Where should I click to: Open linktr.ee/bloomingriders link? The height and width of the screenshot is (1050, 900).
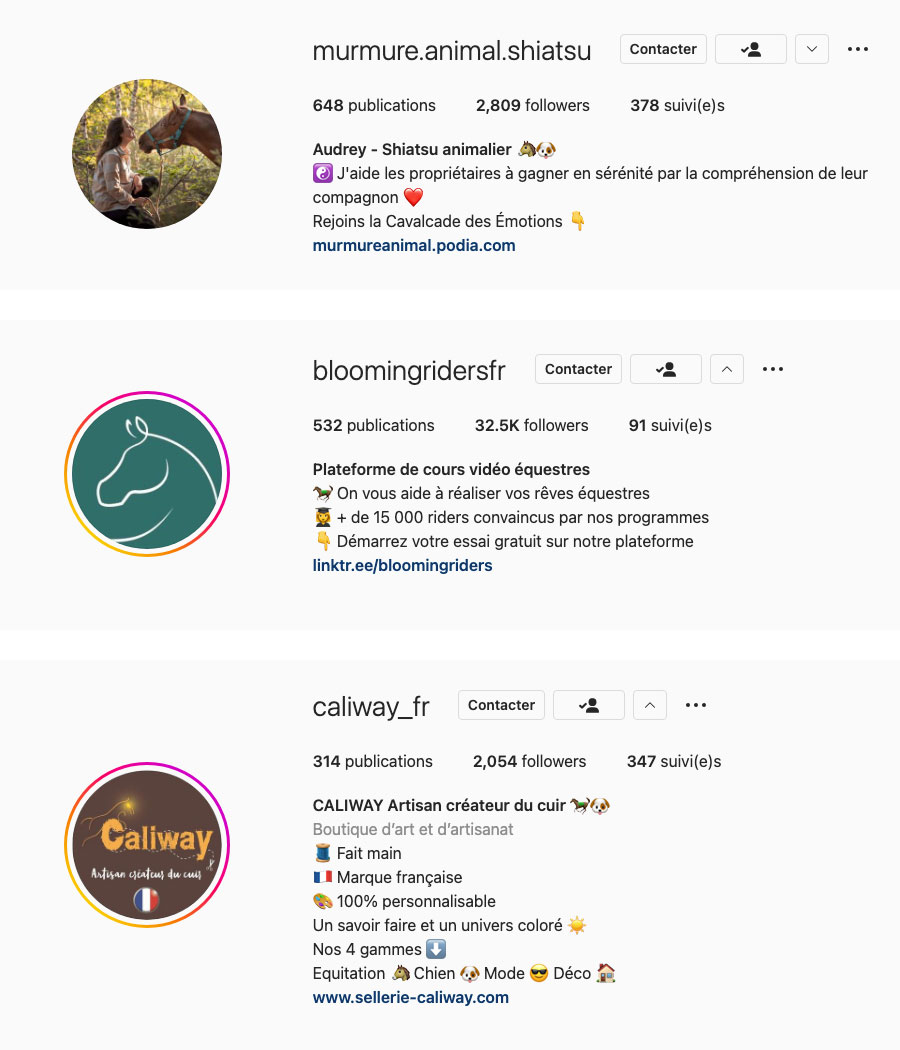pyautogui.click(x=402, y=566)
